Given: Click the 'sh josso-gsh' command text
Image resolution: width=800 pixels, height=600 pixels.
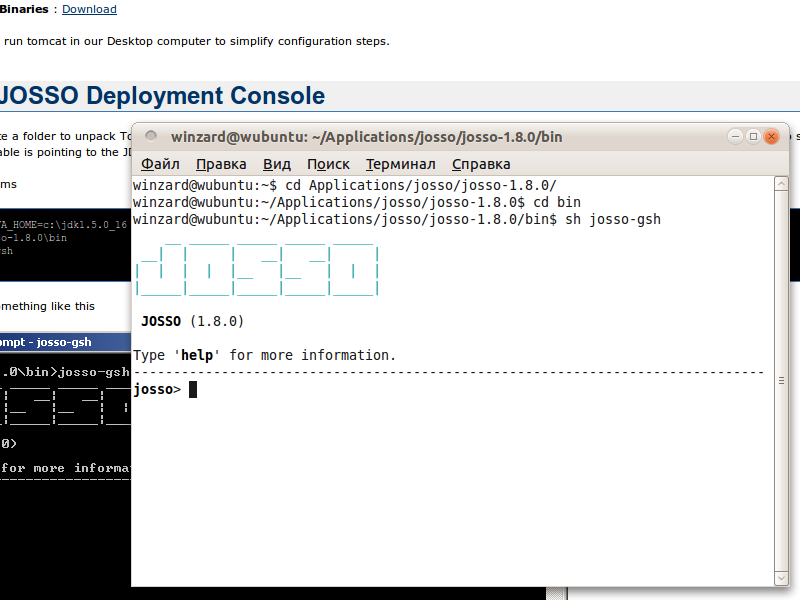Looking at the screenshot, I should click(x=613, y=219).
